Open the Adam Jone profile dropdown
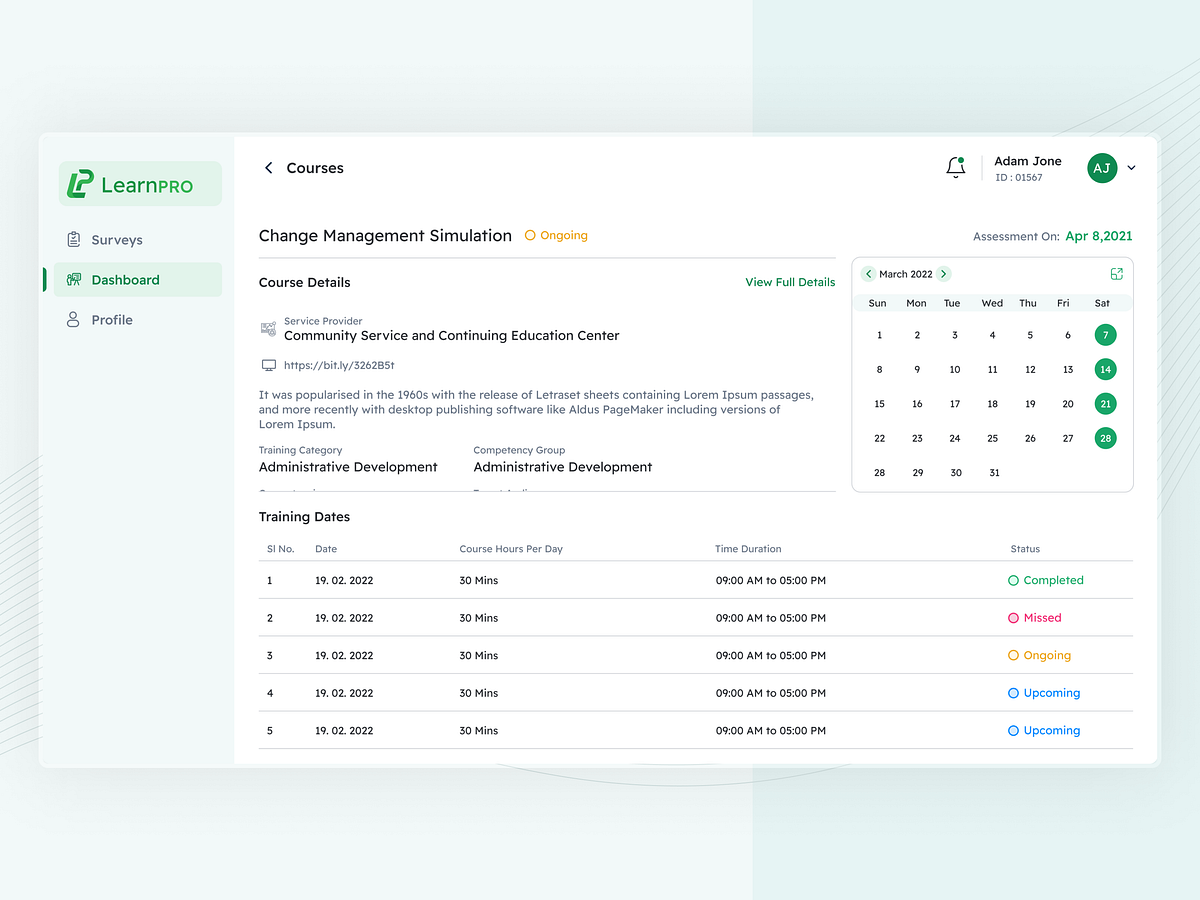 click(1131, 168)
